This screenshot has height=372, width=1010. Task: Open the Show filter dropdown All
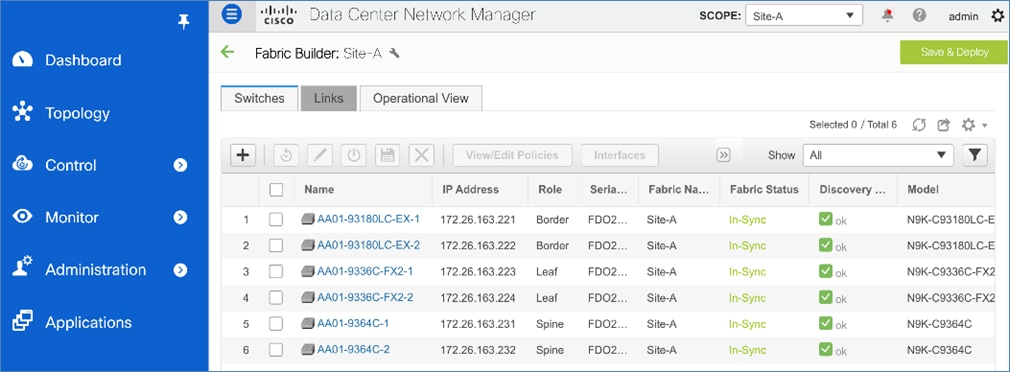click(x=878, y=155)
